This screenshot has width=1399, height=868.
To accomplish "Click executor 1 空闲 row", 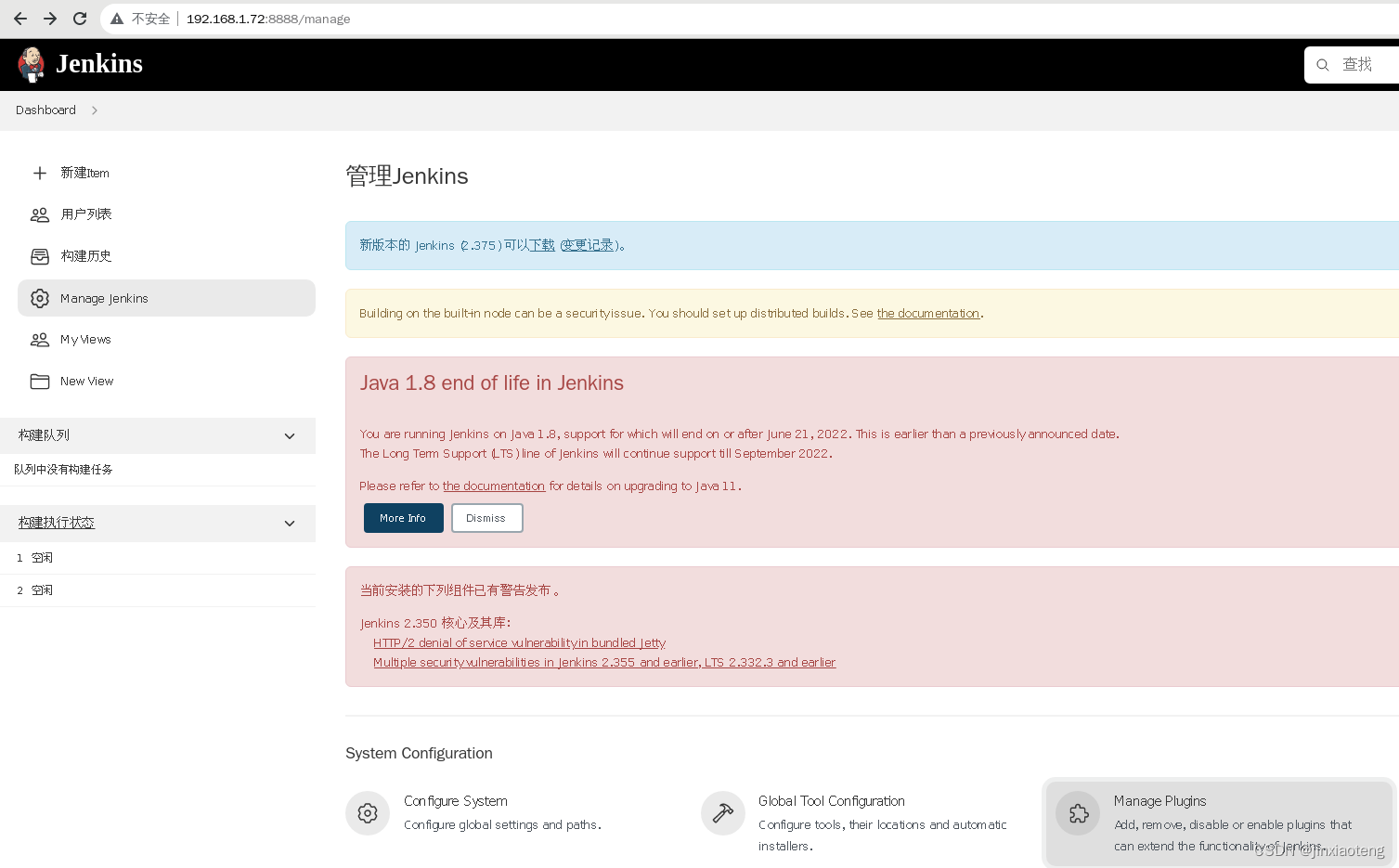I will click(x=158, y=558).
